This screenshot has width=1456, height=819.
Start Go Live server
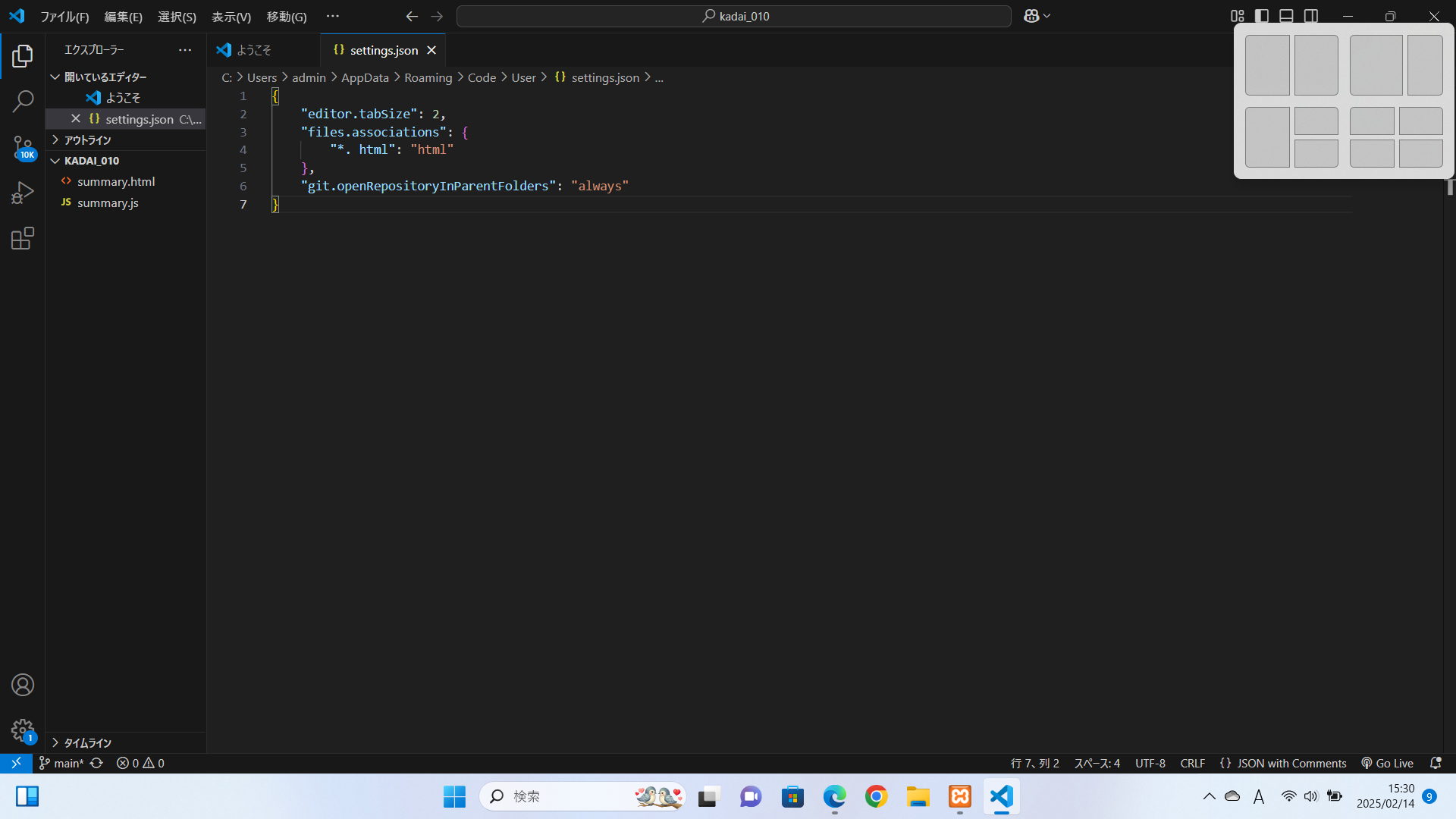click(1388, 763)
